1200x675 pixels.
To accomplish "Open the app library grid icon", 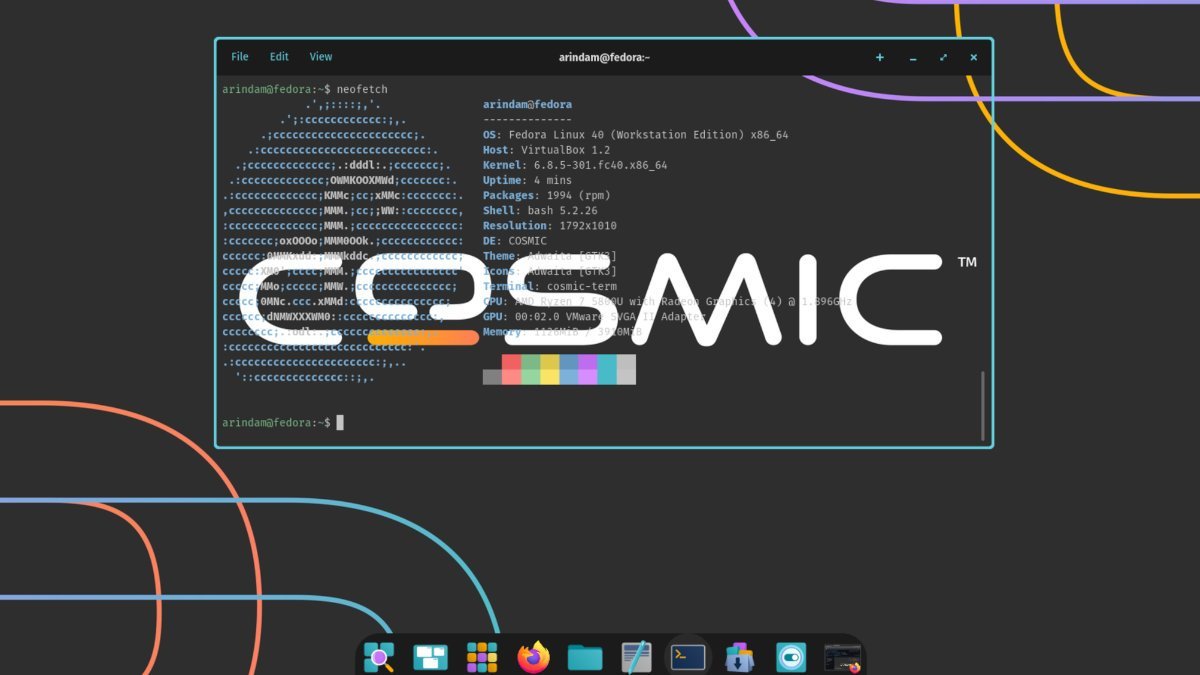I will click(482, 657).
